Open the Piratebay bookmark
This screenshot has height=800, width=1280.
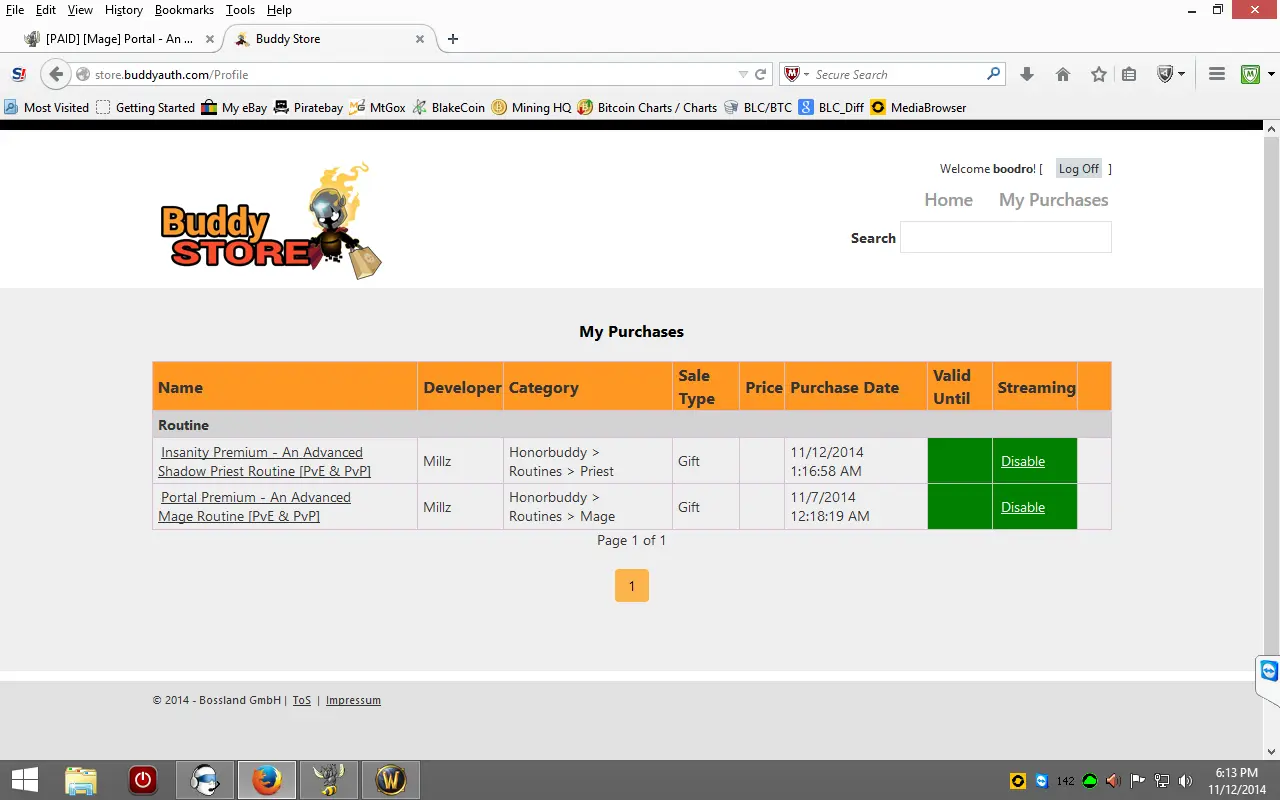(x=308, y=108)
